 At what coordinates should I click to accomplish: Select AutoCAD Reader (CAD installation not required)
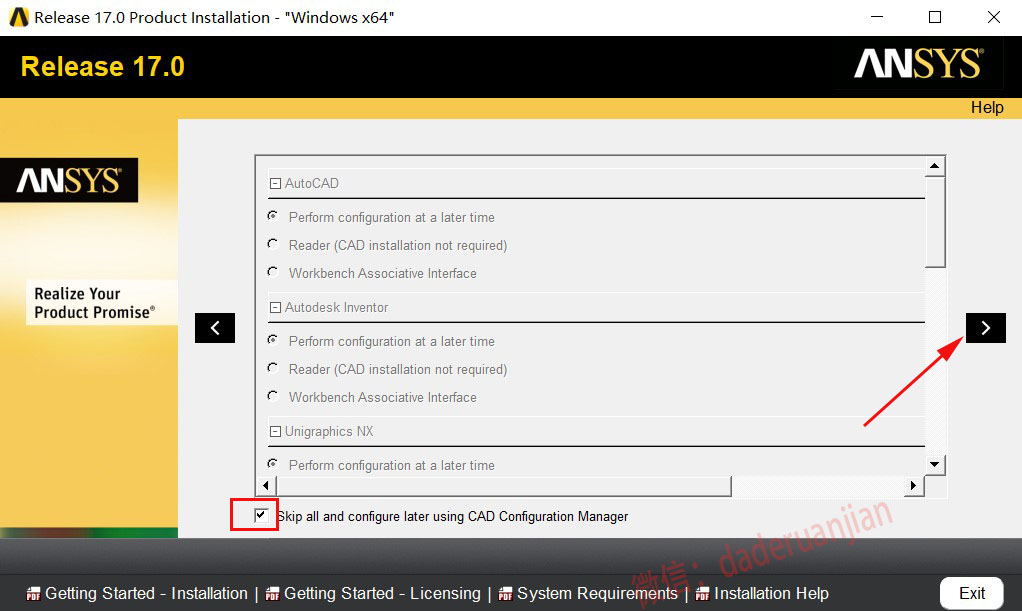(273, 243)
